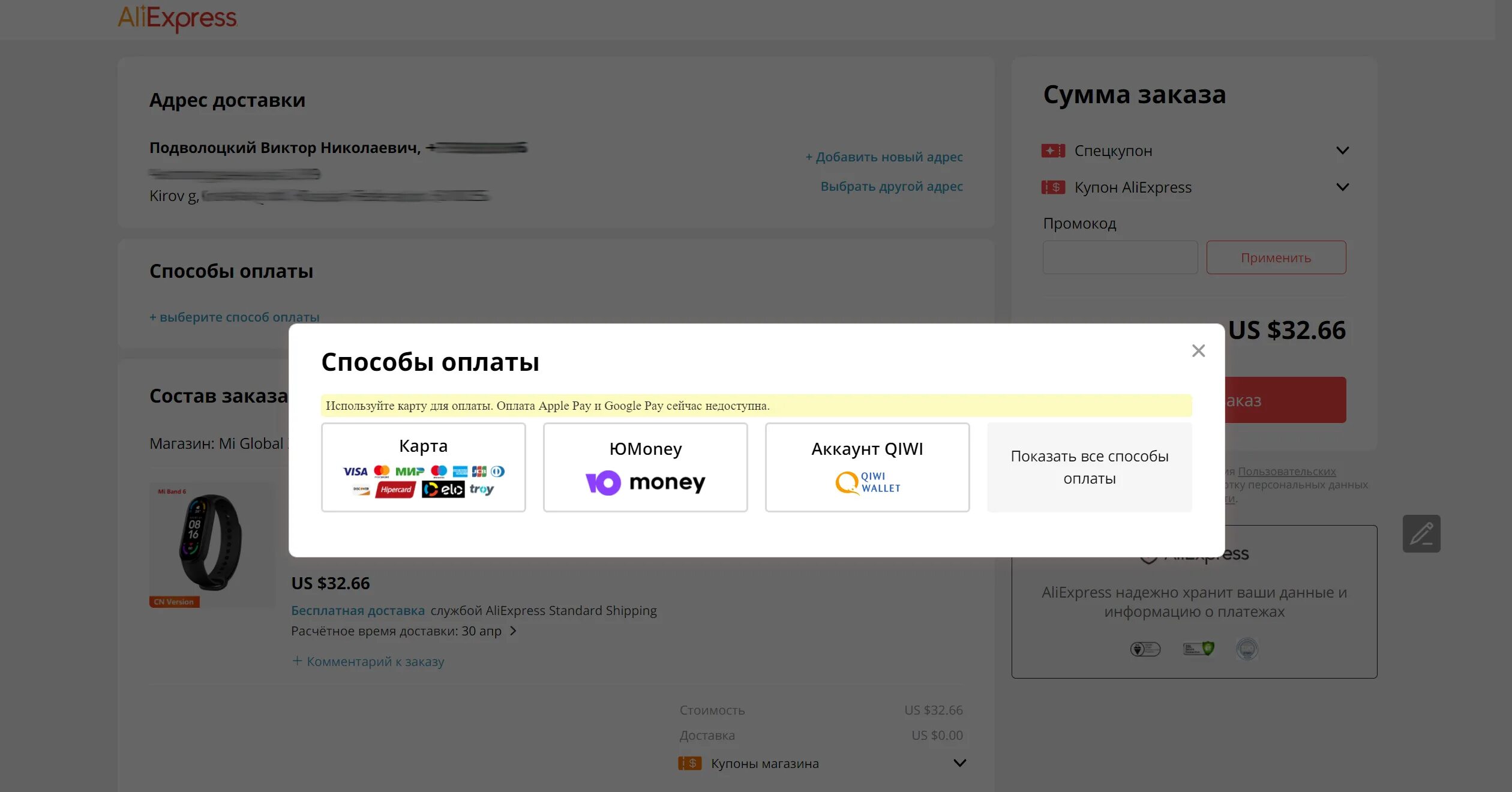Show all payment methods
1512x792 pixels.
[1089, 467]
